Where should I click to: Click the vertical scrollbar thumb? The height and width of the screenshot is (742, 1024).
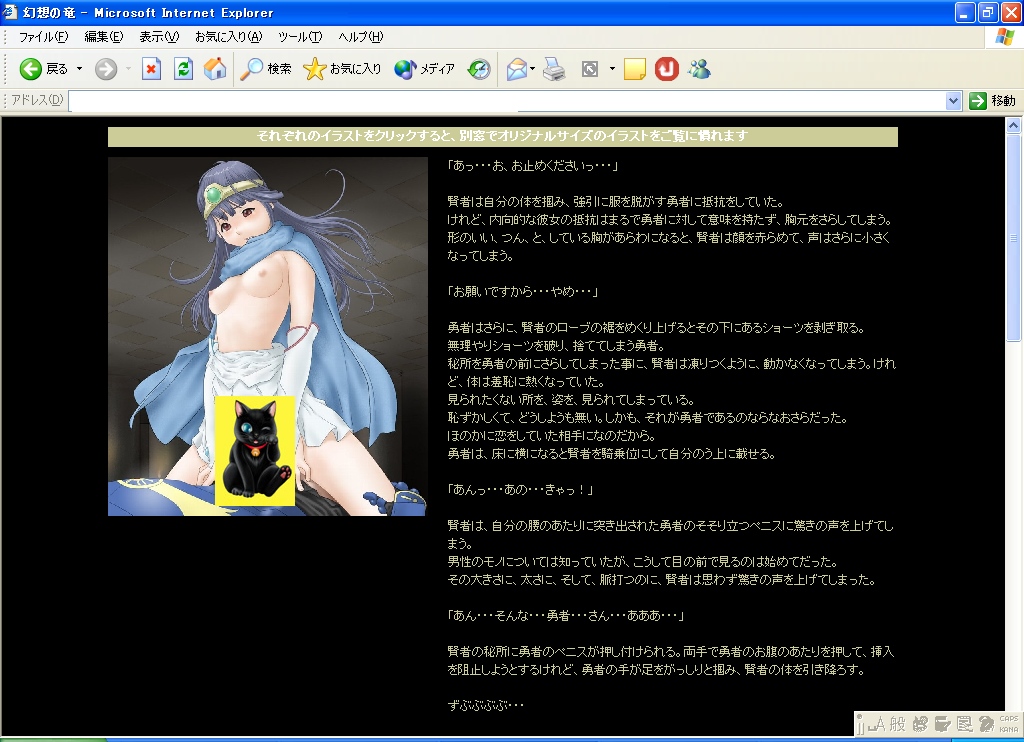[x=1013, y=238]
